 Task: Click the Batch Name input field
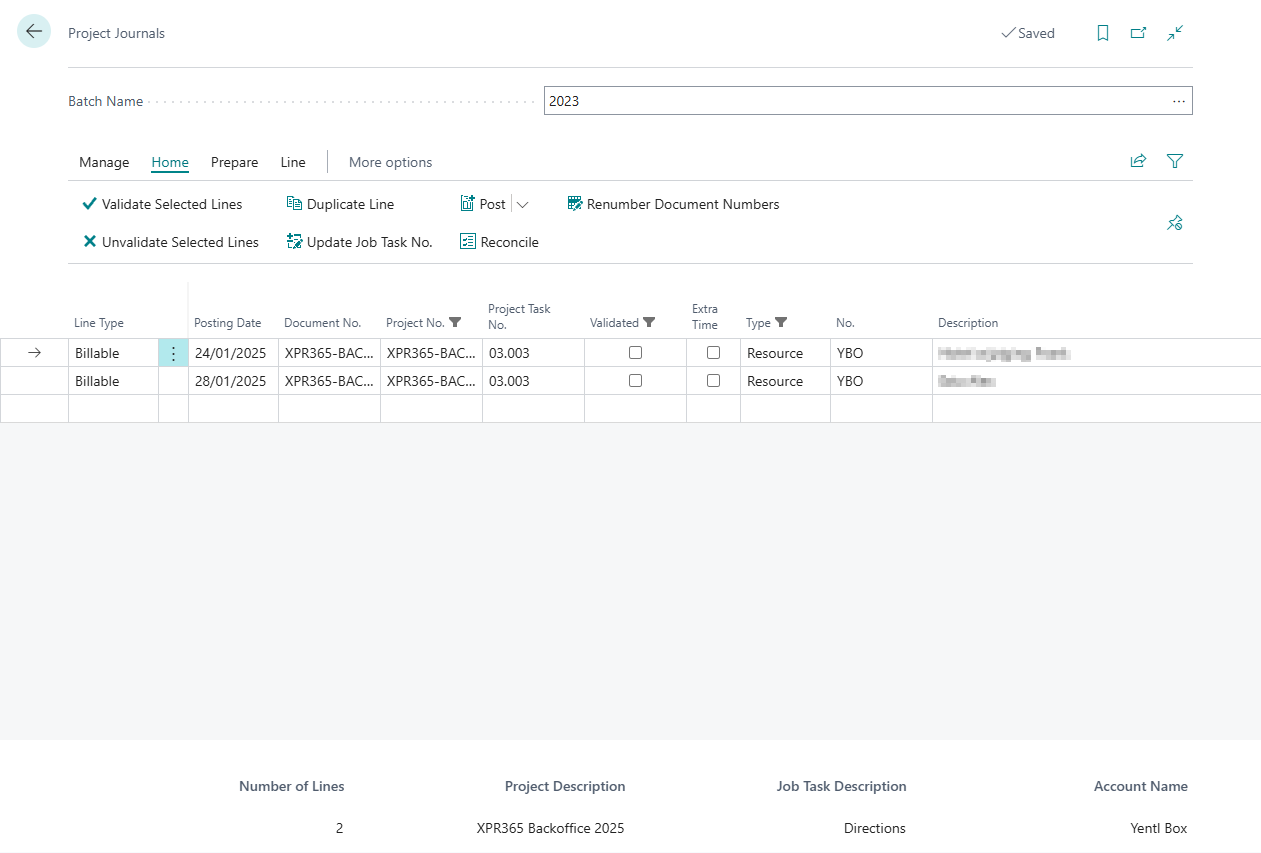(x=850, y=101)
